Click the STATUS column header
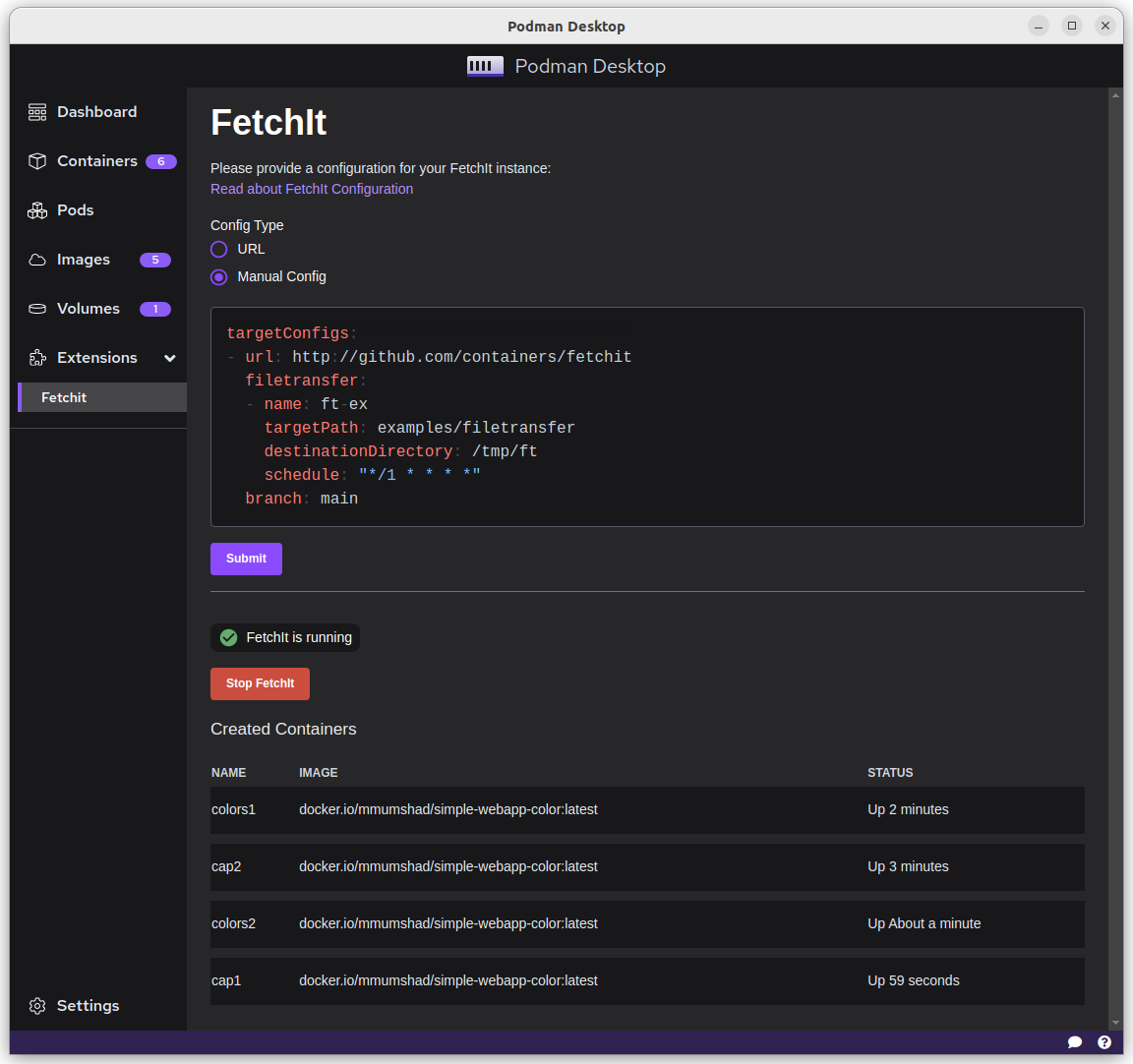This screenshot has width=1133, height=1064. [890, 773]
